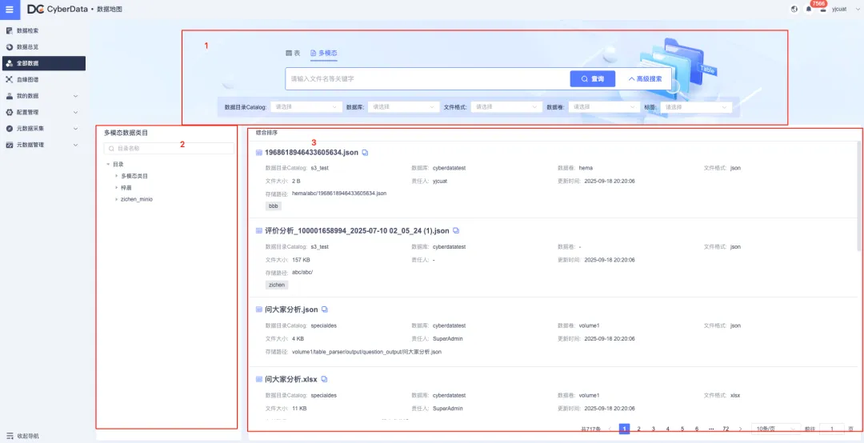
Task: Copy the 1968618946433605634.json file name
Action: [365, 153]
